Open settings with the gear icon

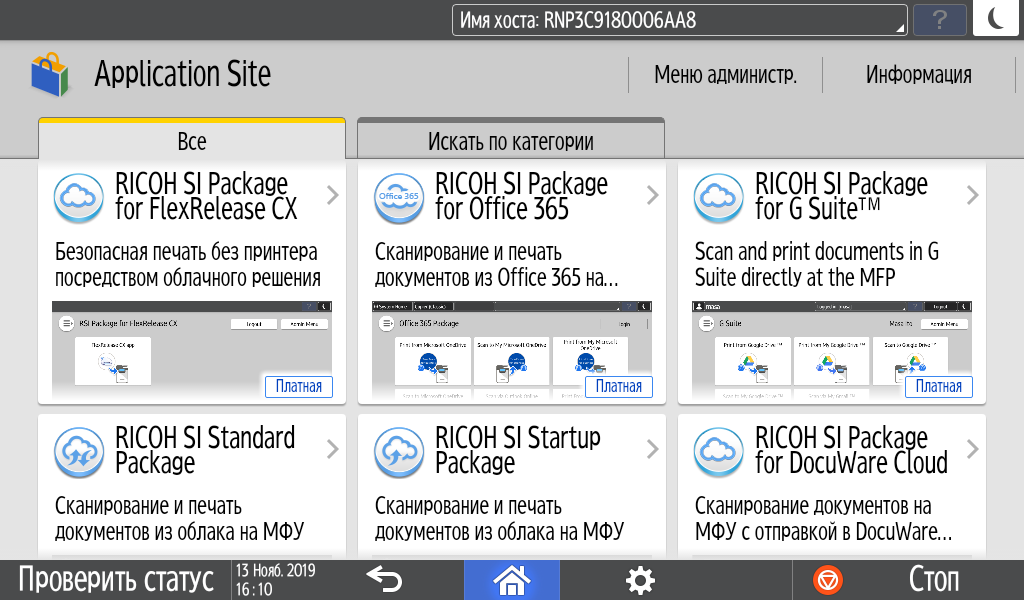click(640, 580)
